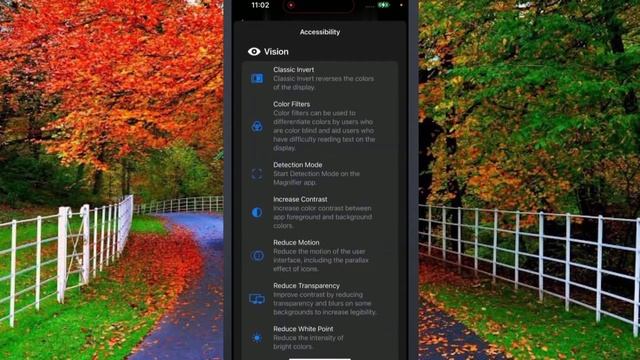Tap the Vision section heading text

point(276,52)
